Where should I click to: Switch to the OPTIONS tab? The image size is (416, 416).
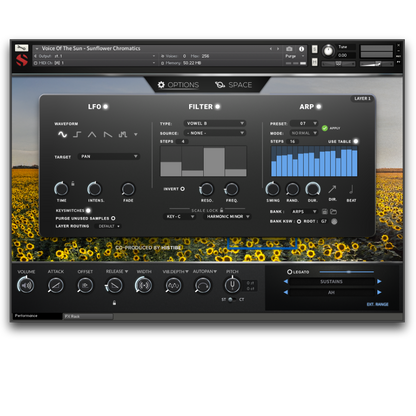(178, 85)
